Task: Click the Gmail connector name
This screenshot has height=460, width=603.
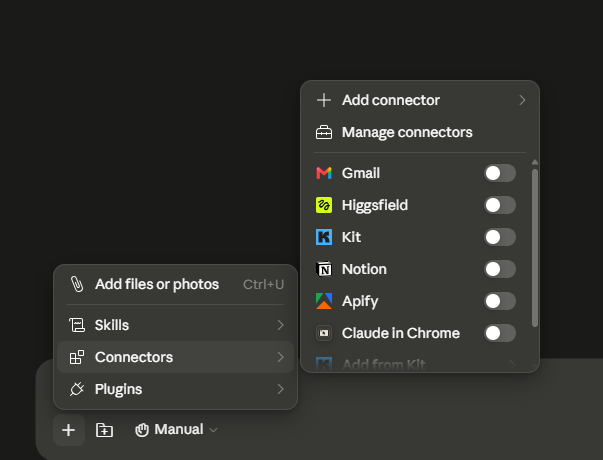Action: pyautogui.click(x=361, y=173)
